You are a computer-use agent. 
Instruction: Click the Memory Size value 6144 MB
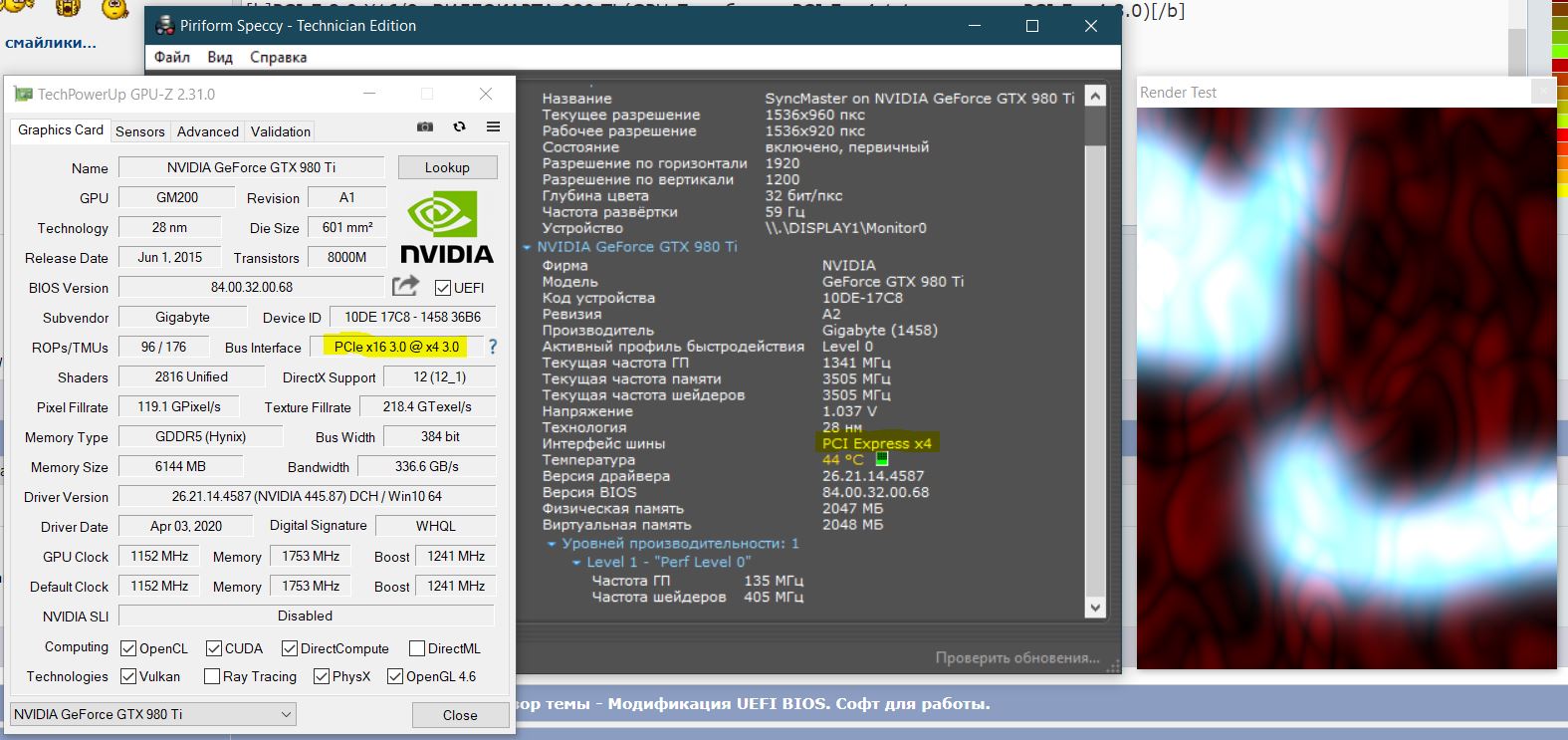tap(180, 466)
